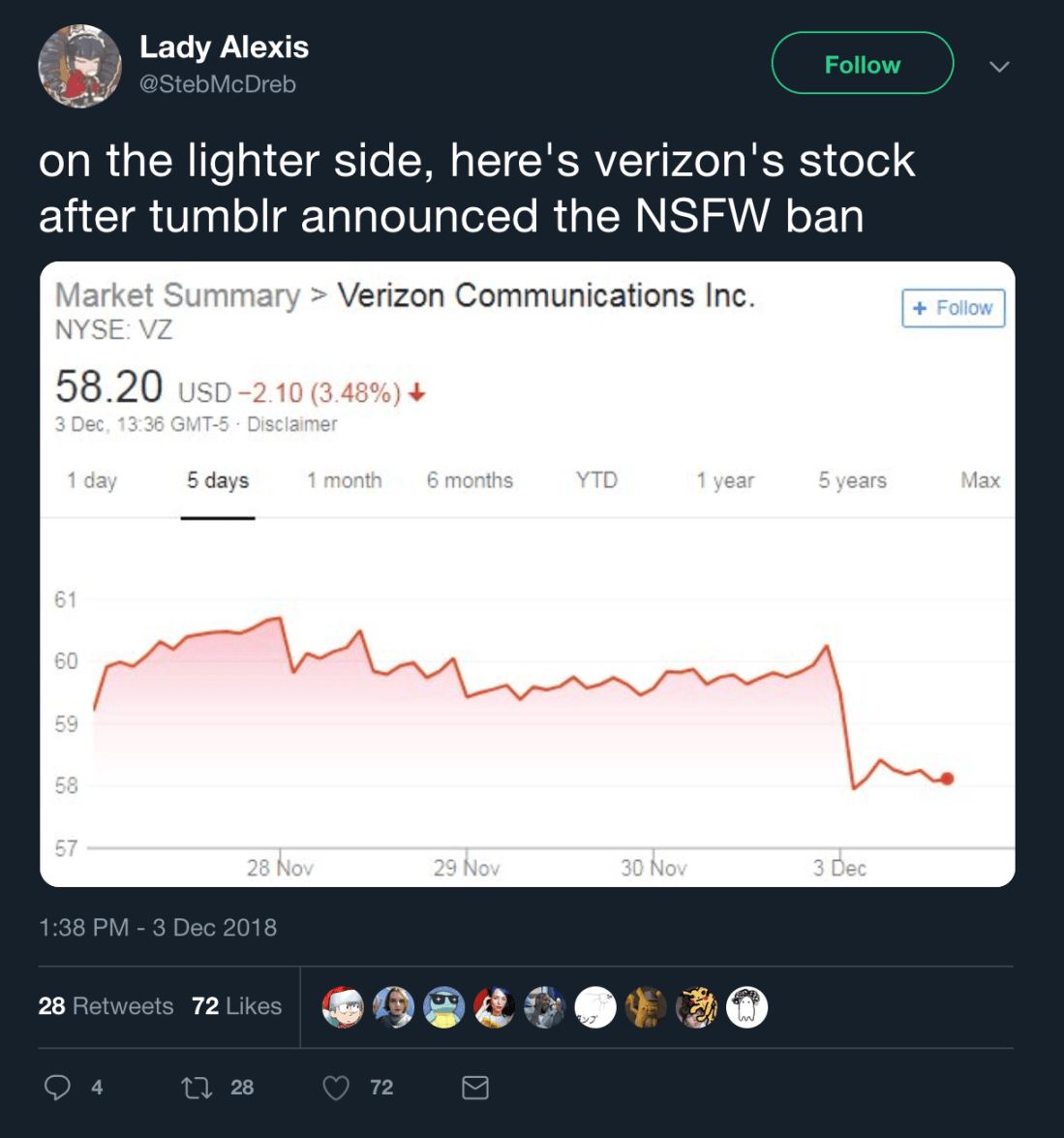Image resolution: width=1064 pixels, height=1138 pixels.
Task: Open the 72 Likes list
Action: 237,1006
